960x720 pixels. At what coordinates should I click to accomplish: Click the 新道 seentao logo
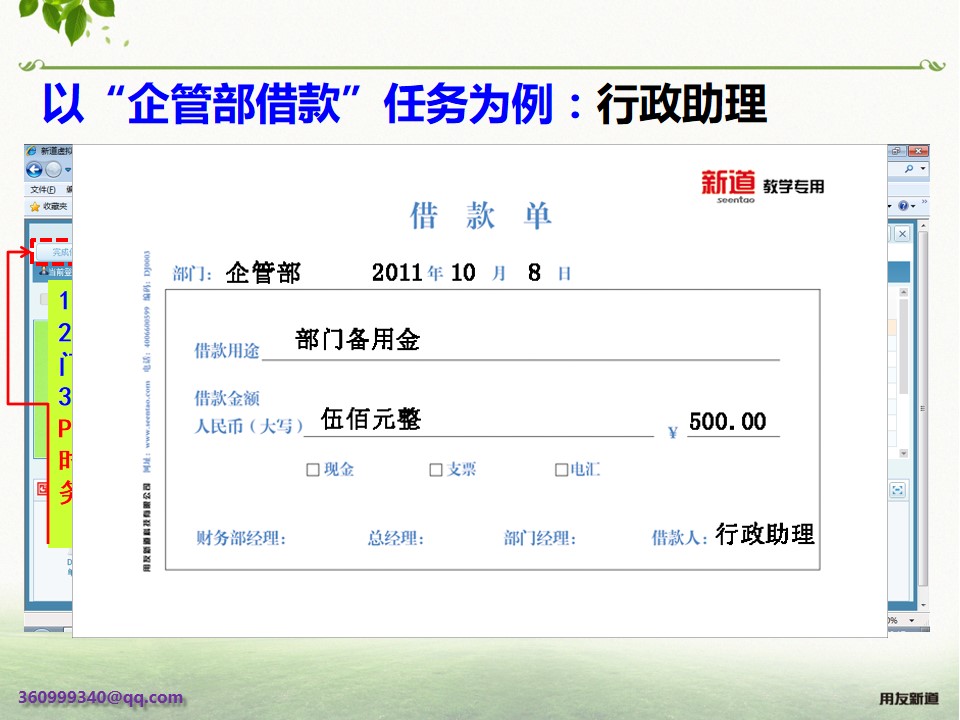[728, 187]
